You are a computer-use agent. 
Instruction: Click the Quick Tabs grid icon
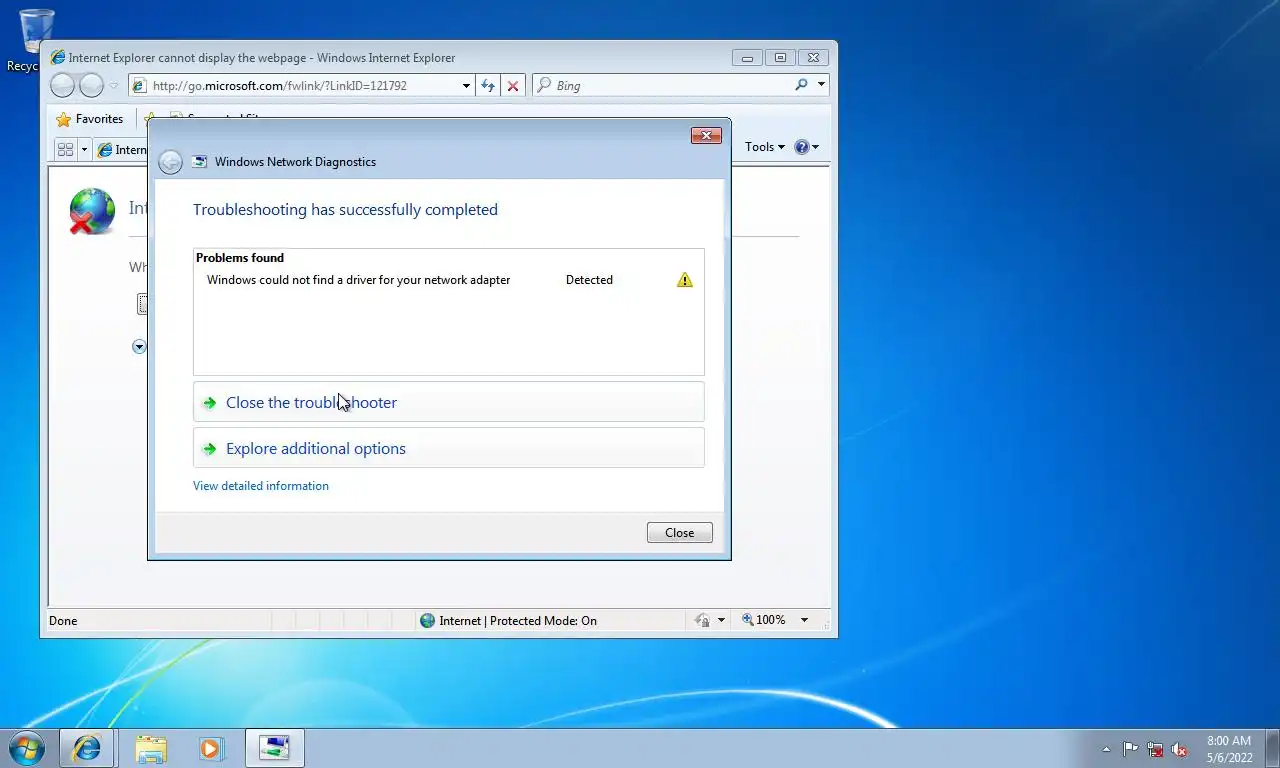(66, 149)
